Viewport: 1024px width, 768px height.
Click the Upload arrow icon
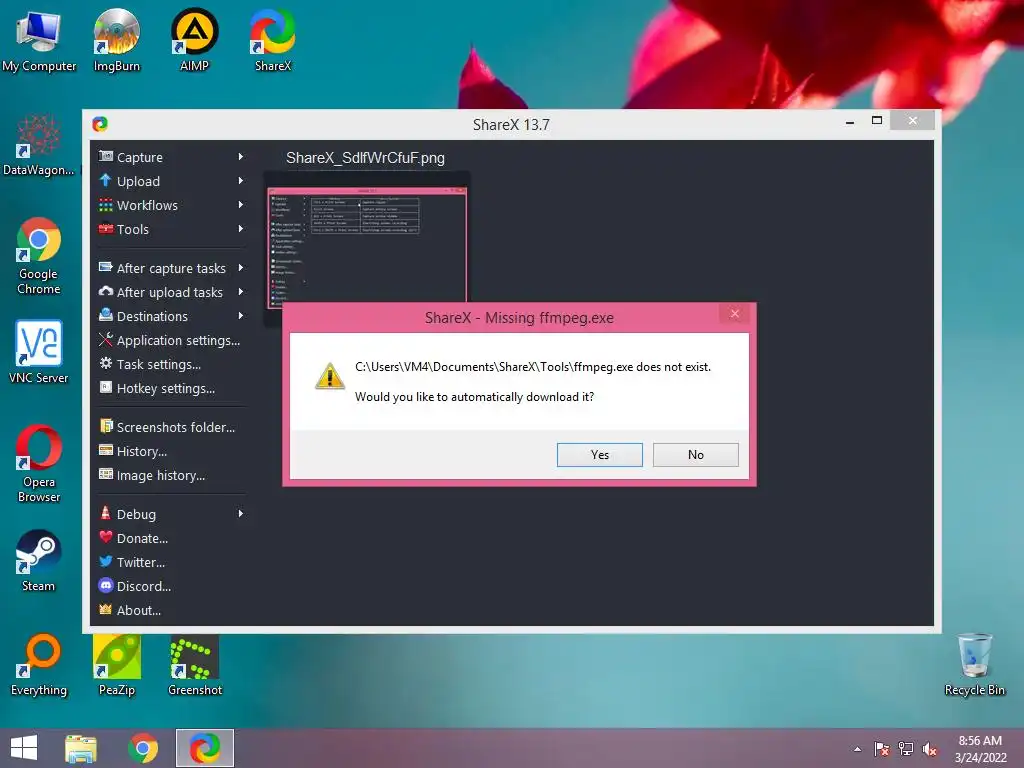click(105, 181)
